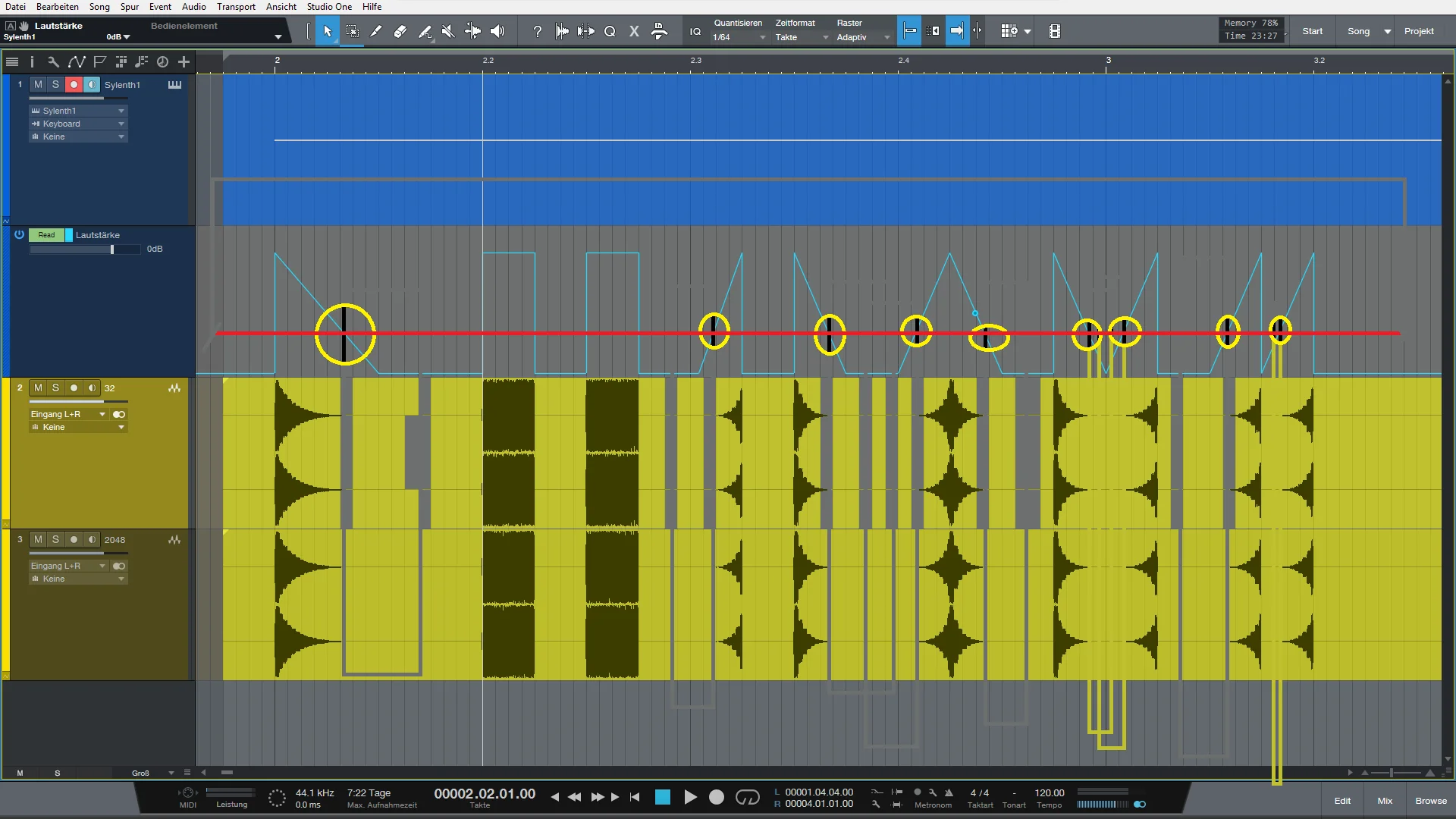Add a track with plus icon
The image size is (1456, 819).
[x=184, y=61]
